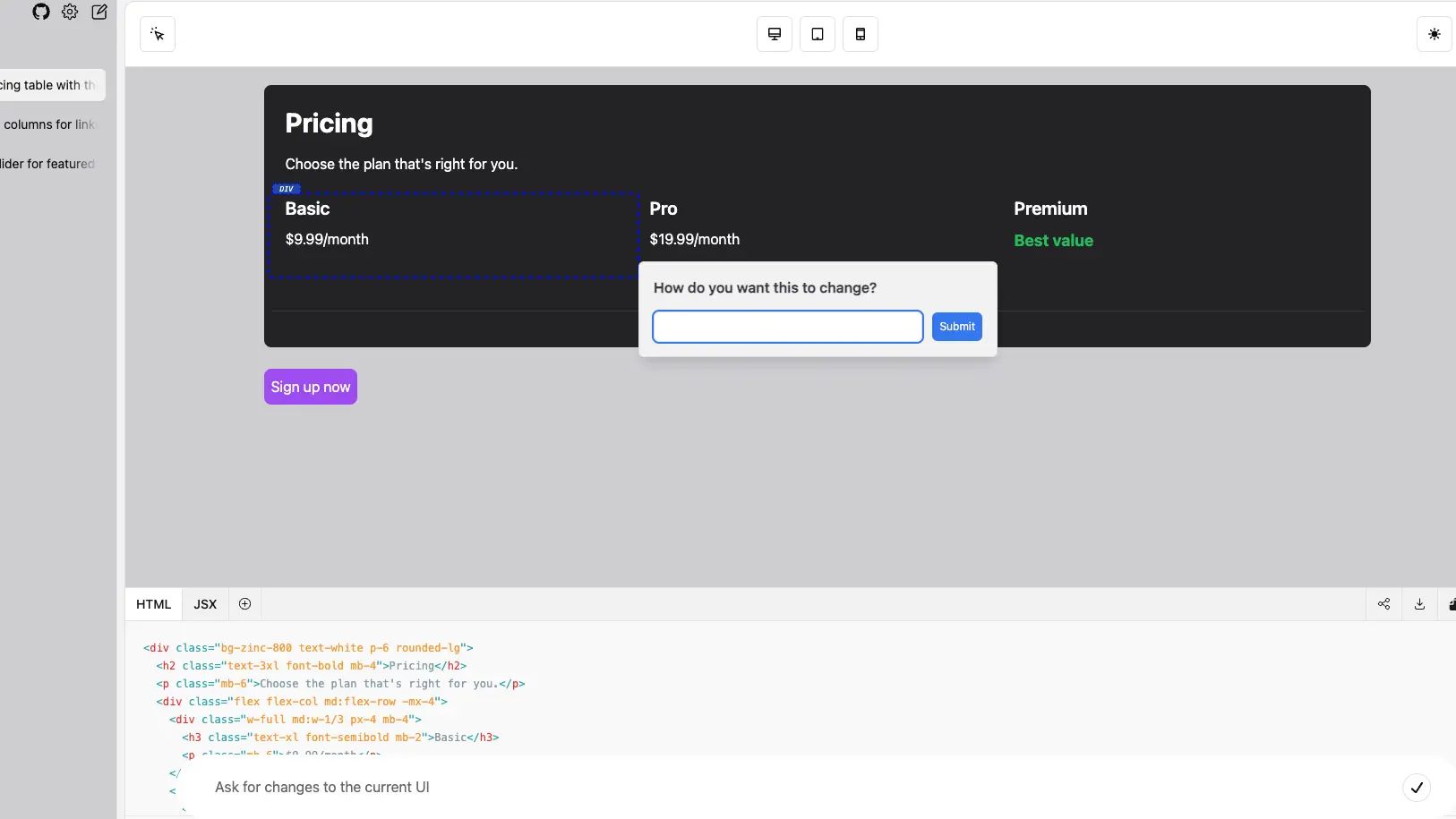Add a new code tab with the plus icon
The height and width of the screenshot is (819, 1456).
244,604
